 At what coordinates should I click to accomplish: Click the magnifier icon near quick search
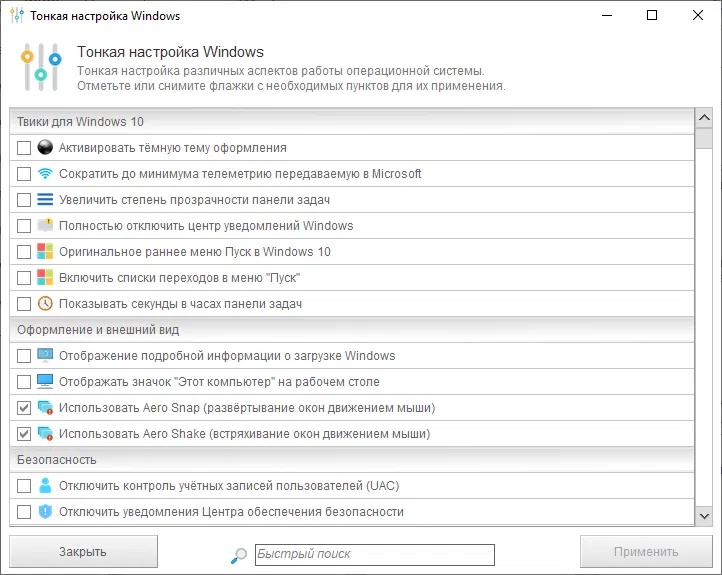click(239, 555)
